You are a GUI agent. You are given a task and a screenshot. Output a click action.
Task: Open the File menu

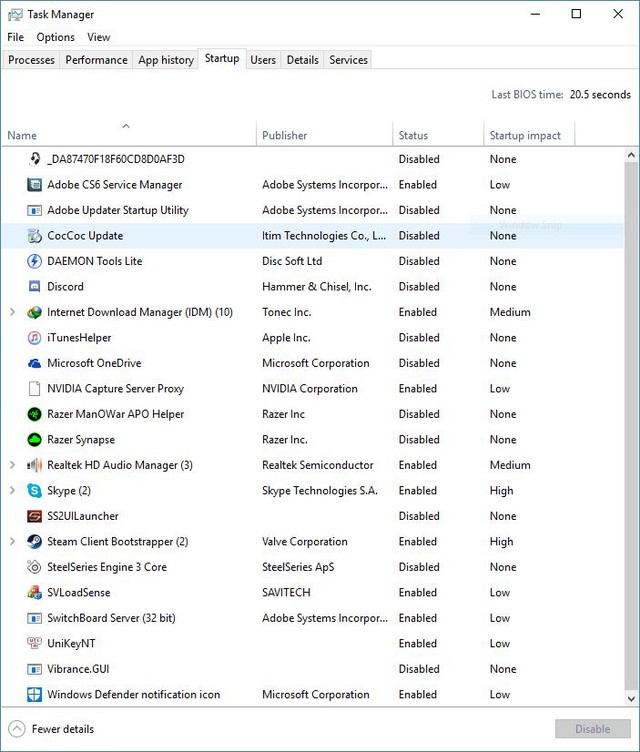(15, 37)
